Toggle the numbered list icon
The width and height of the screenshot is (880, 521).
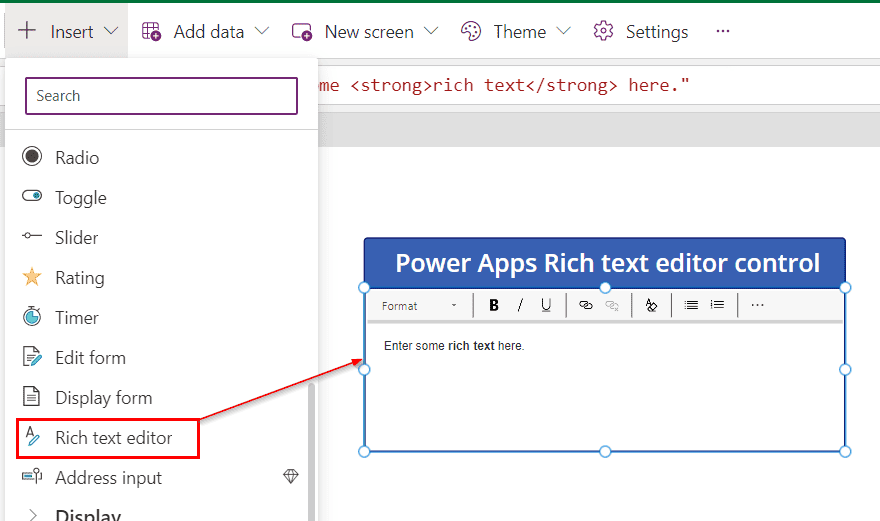(x=717, y=305)
